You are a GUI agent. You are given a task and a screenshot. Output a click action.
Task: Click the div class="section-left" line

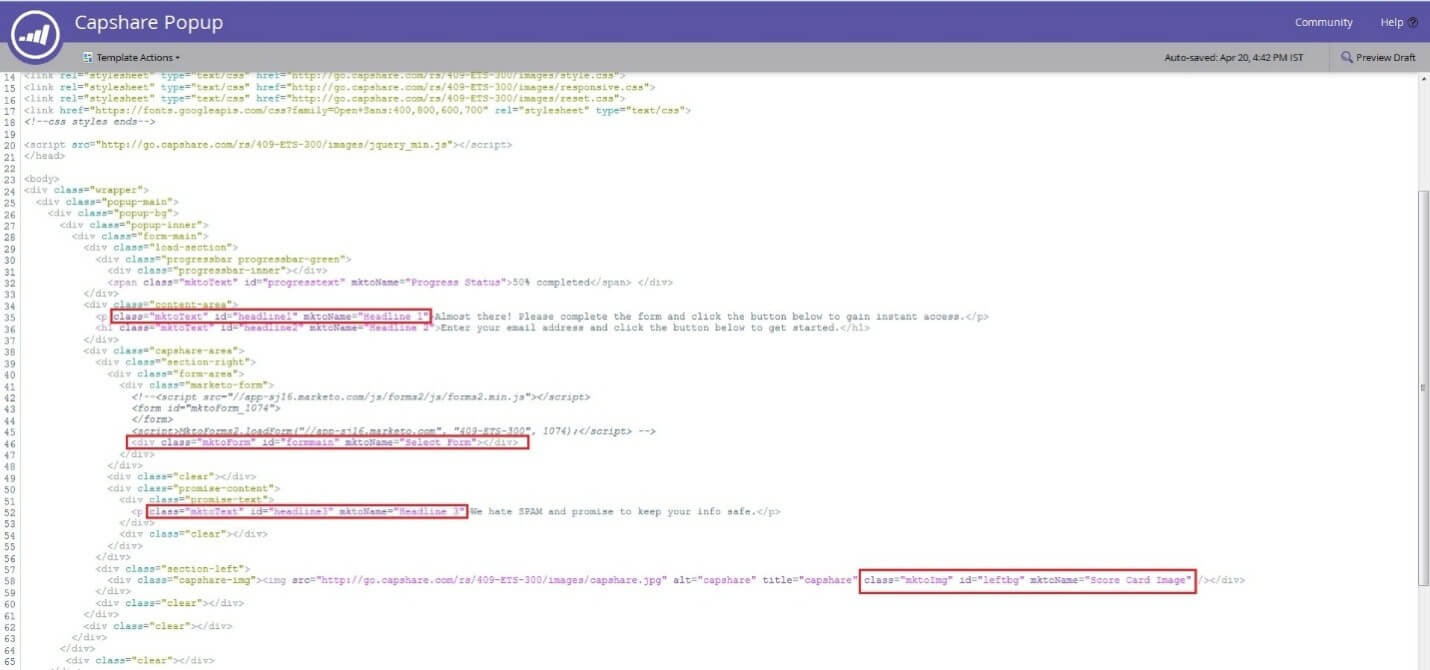click(168, 568)
